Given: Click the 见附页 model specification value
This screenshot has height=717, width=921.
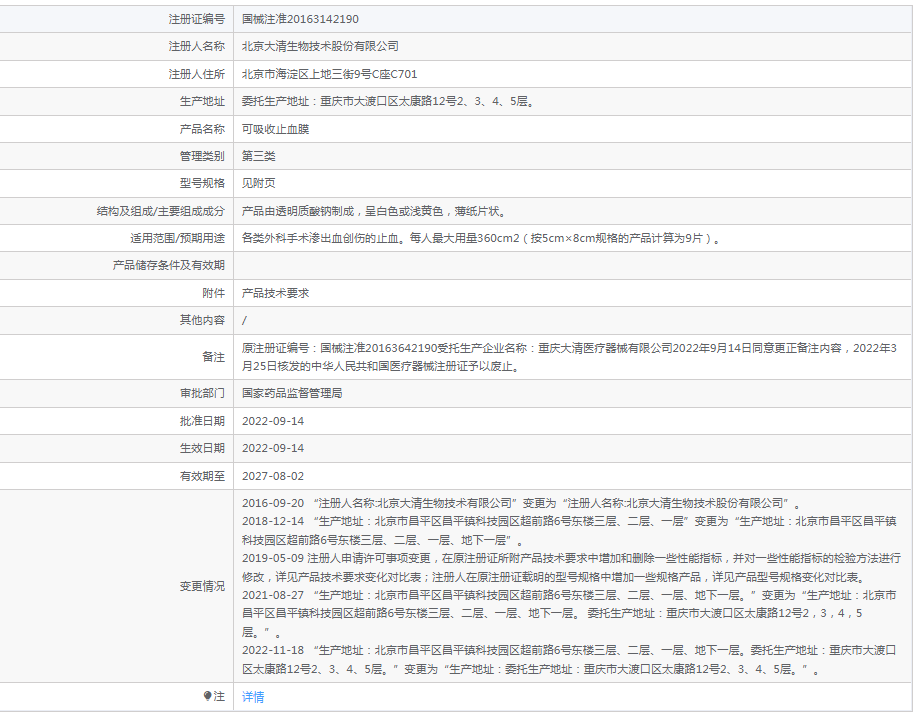Looking at the screenshot, I should click(258, 183).
